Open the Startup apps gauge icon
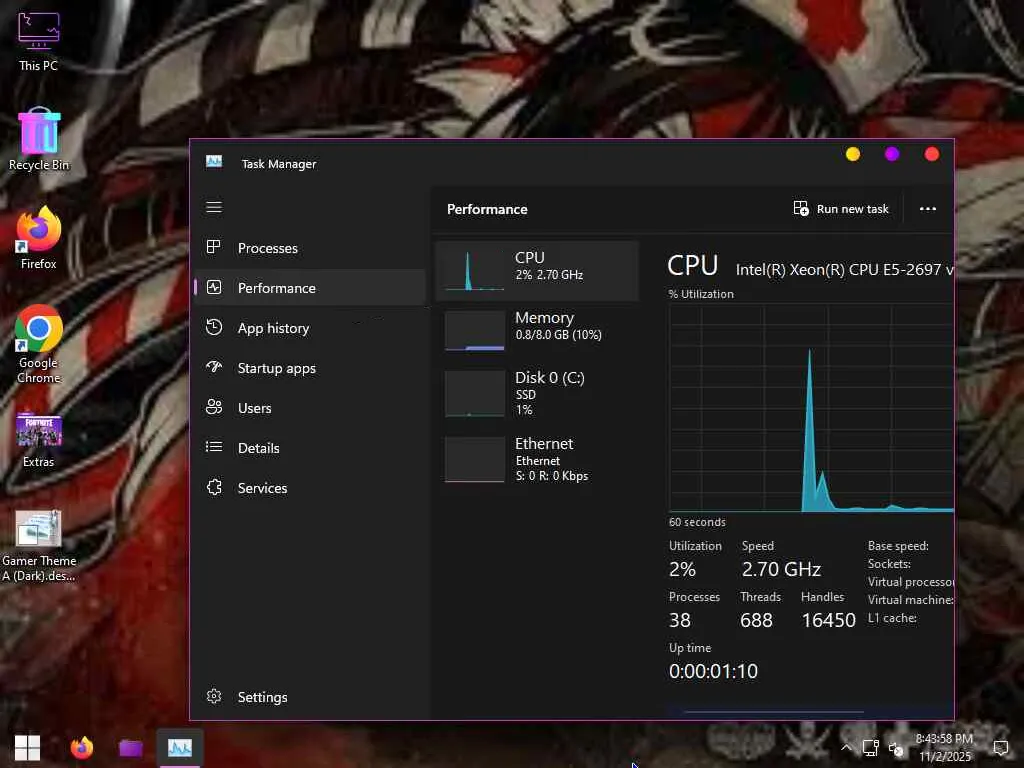This screenshot has width=1024, height=768. tap(214, 367)
